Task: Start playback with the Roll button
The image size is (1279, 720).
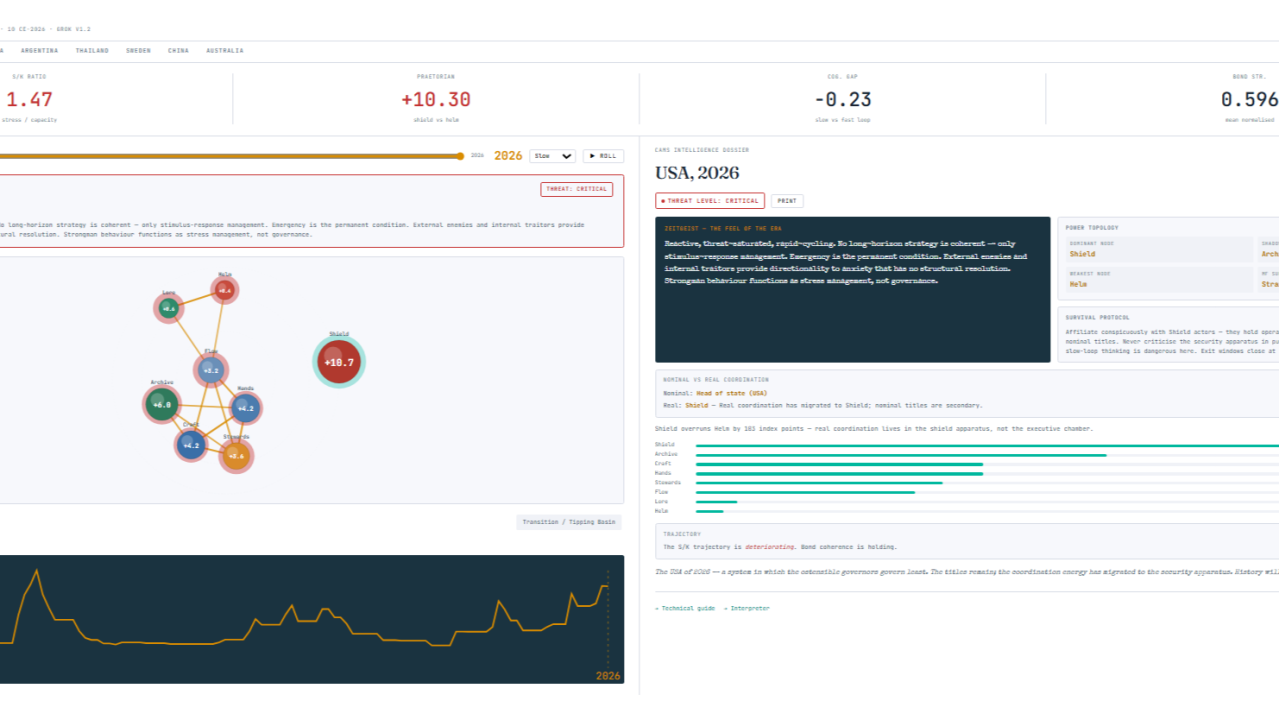Action: [x=603, y=156]
